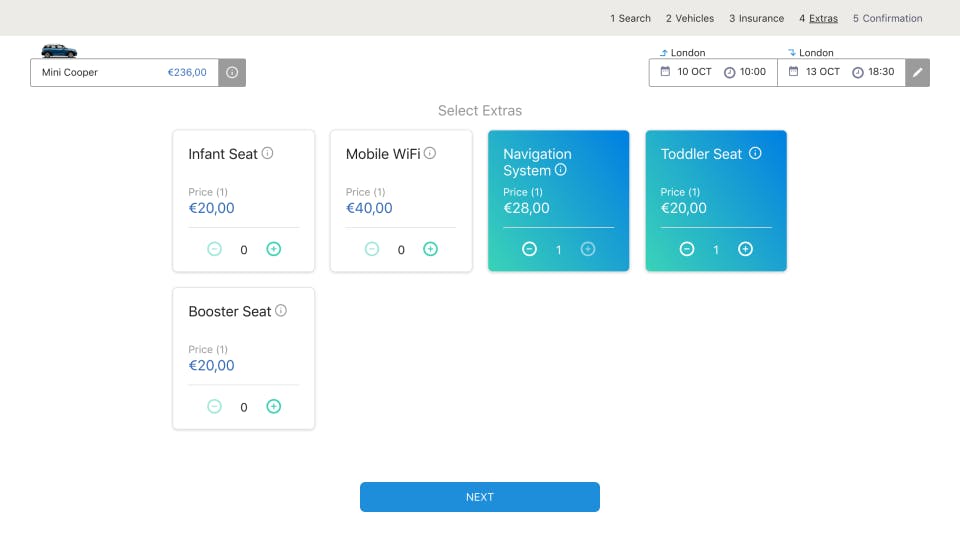
Task: Increase Infant Seat quantity with plus
Action: (274, 249)
